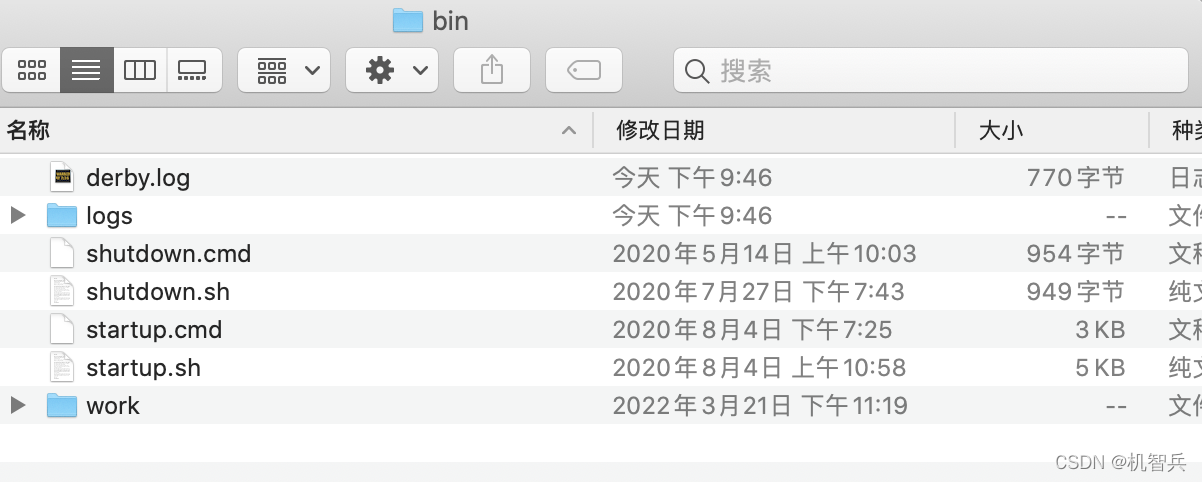
Task: Select the startup.cmd file
Action: pos(154,330)
